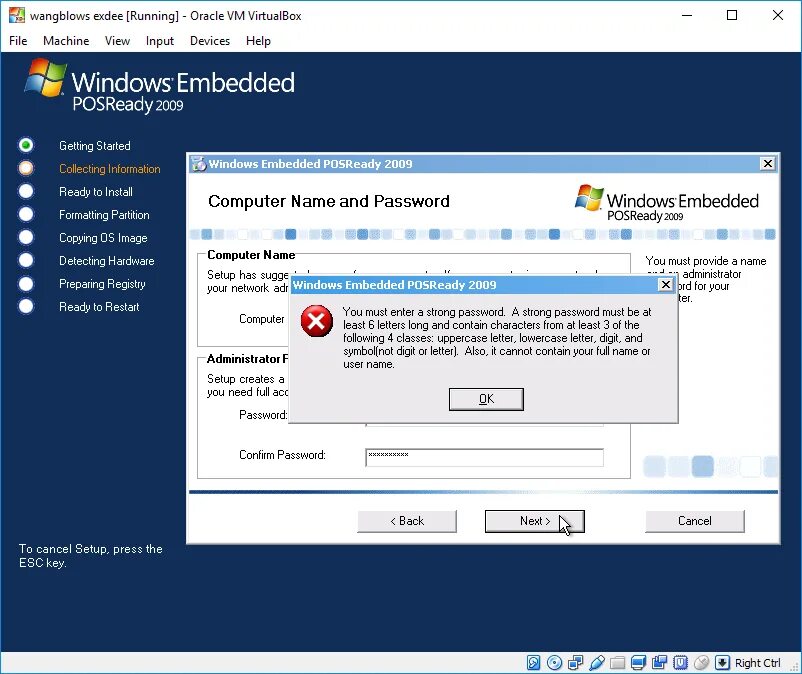802x674 pixels.
Task: Open the Devices menu
Action: [210, 41]
